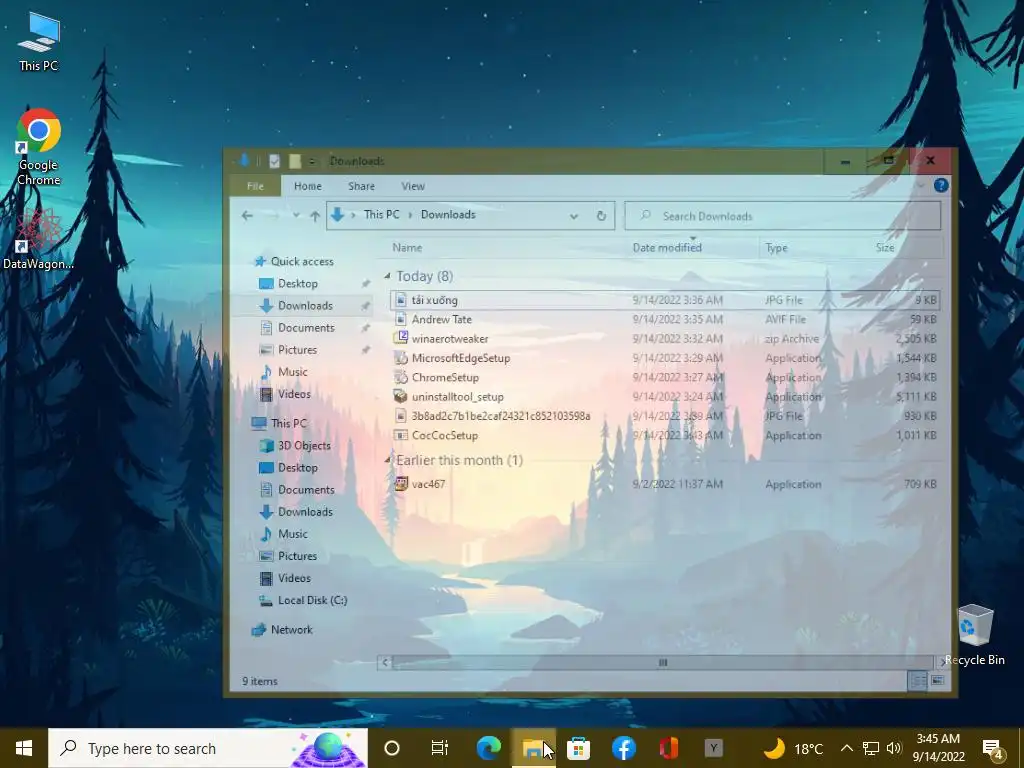Select the tải xuống JPG file
Viewport: 1024px width, 768px height.
pos(665,300)
